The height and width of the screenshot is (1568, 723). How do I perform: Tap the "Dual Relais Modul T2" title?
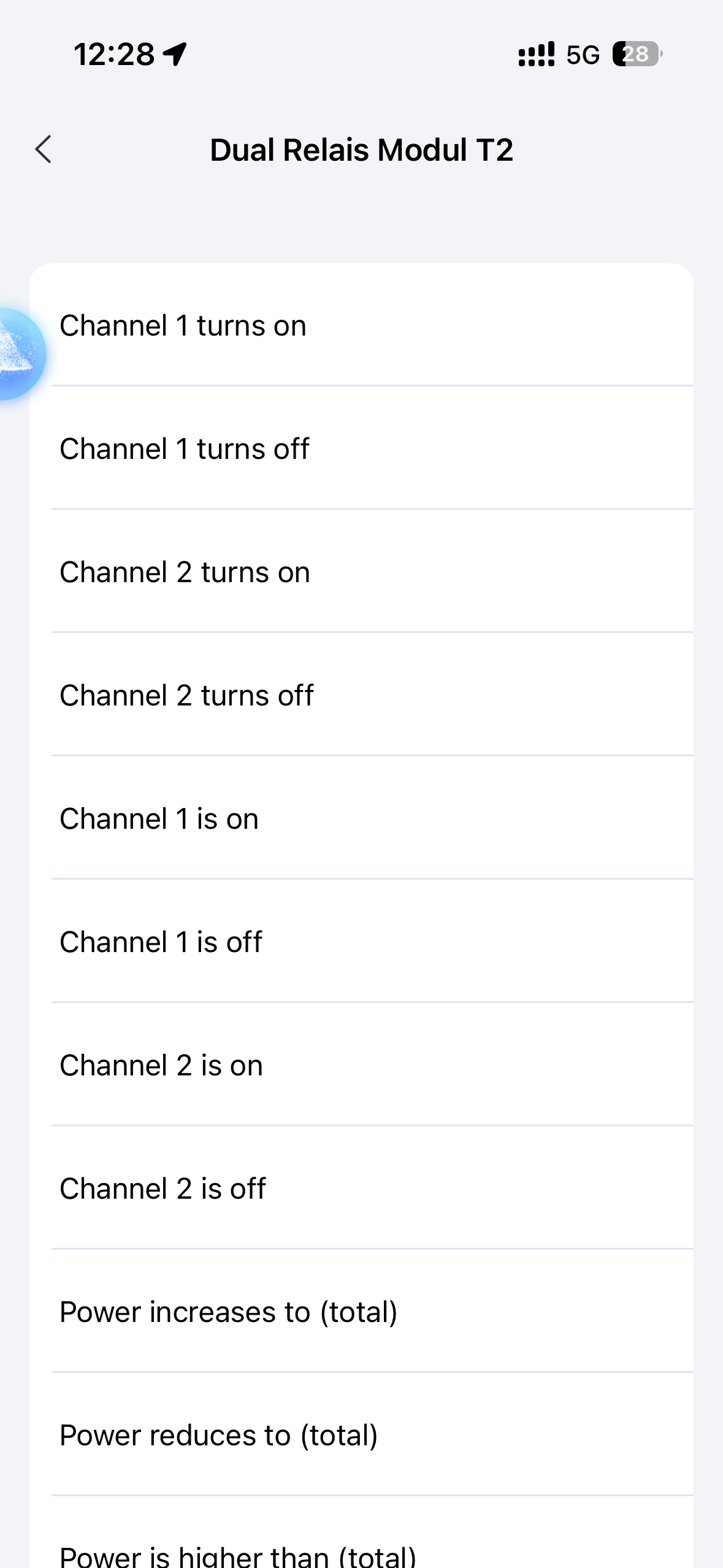click(361, 150)
